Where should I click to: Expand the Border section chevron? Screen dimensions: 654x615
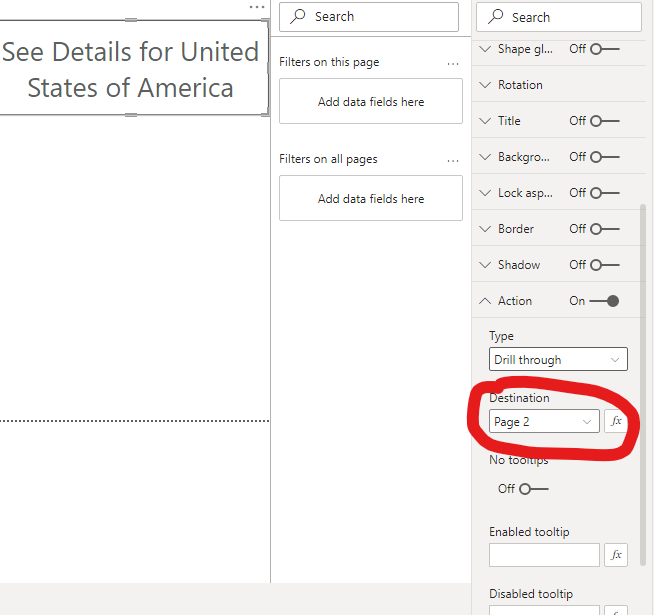pyautogui.click(x=485, y=229)
